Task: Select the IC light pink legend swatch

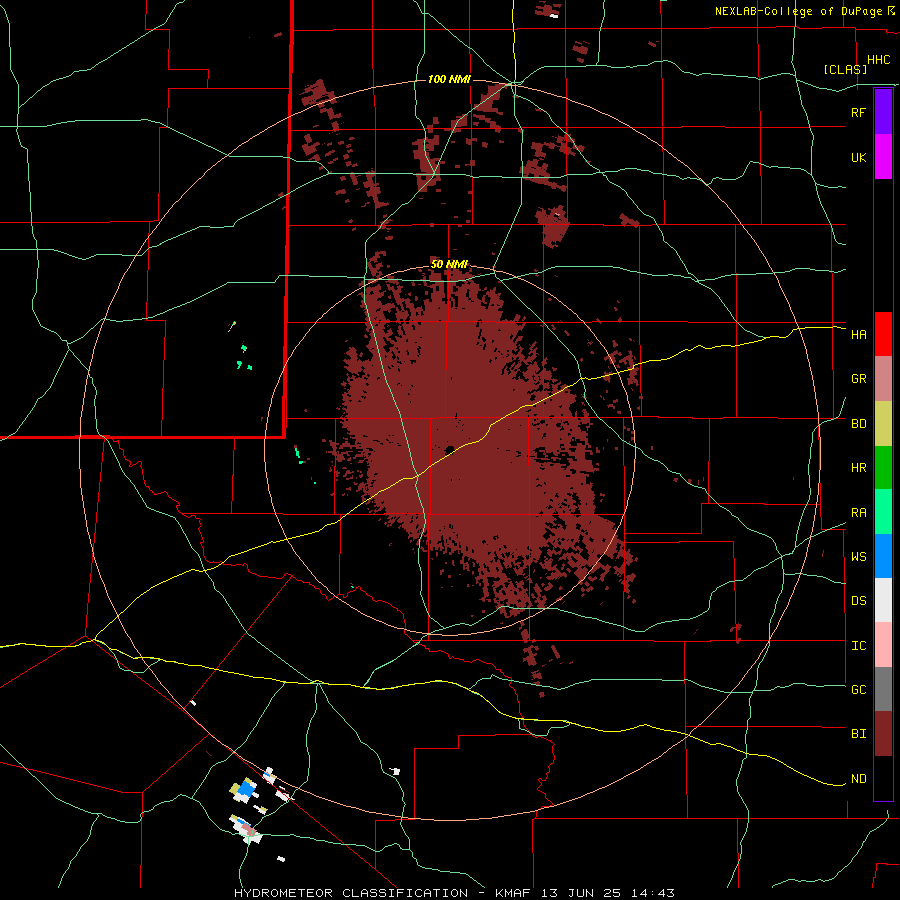Action: pos(883,645)
